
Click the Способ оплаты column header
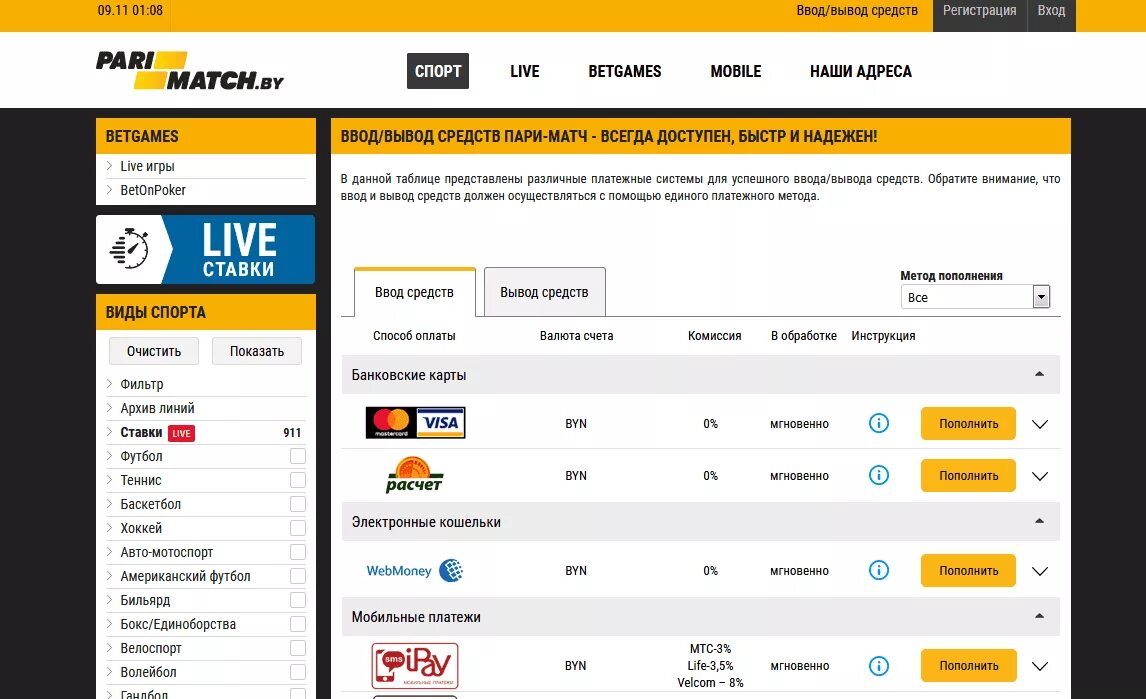(x=414, y=336)
